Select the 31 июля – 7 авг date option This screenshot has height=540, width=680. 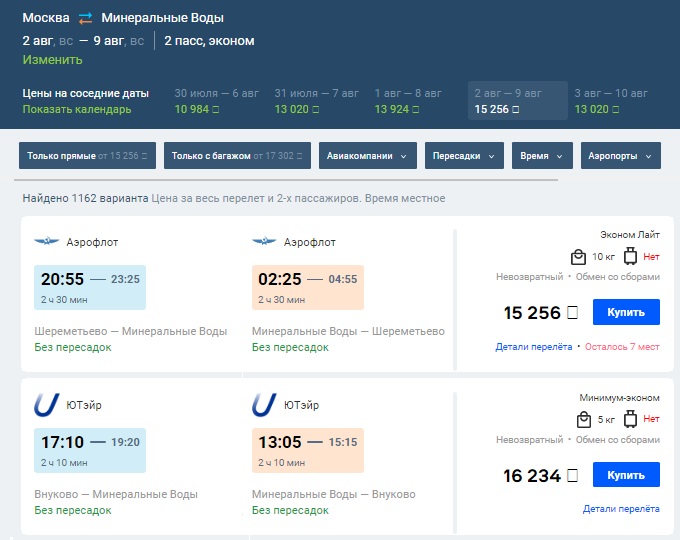tap(317, 101)
